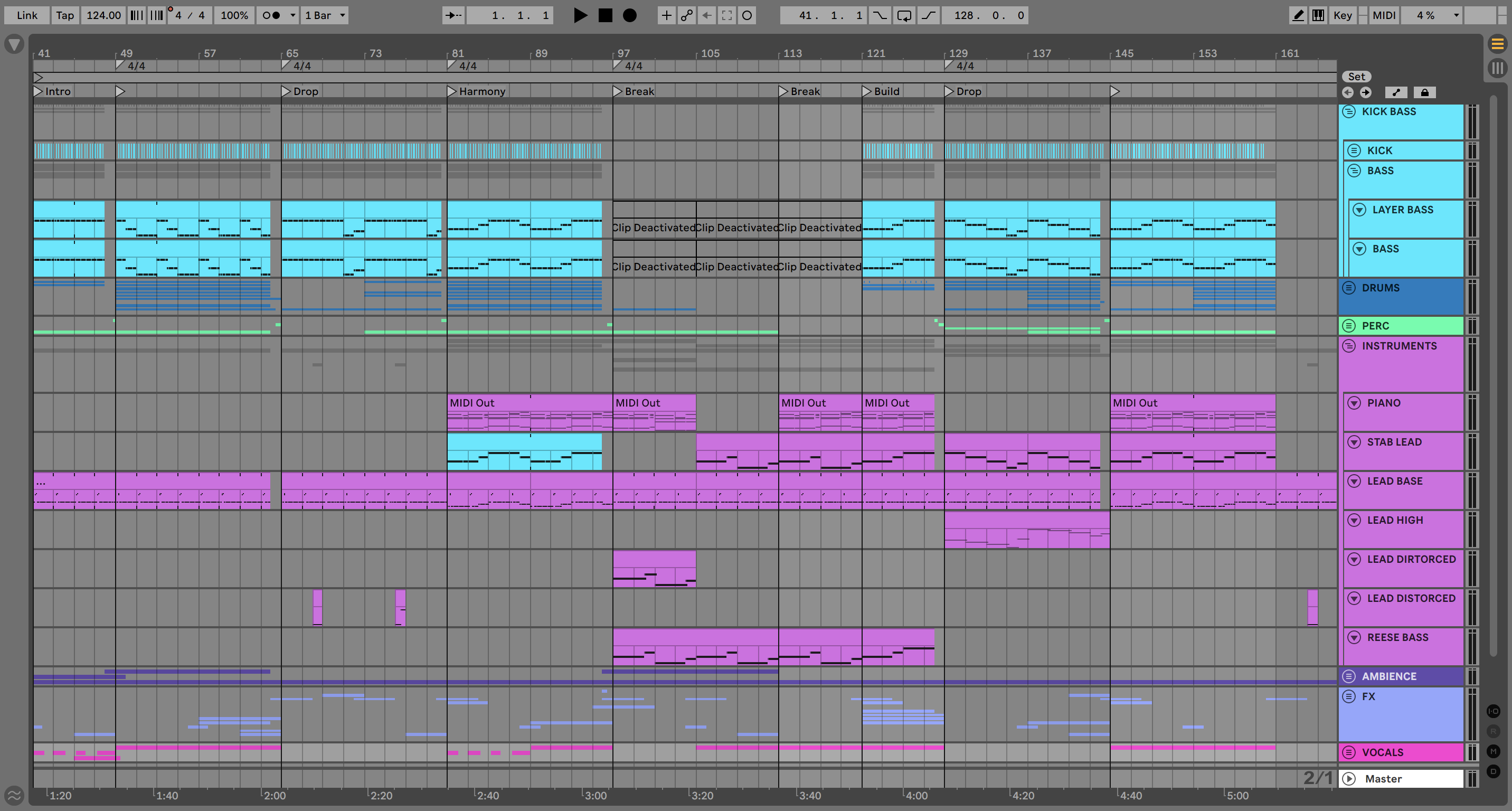Click the Set locator button
The height and width of the screenshot is (811, 1512).
(1356, 76)
